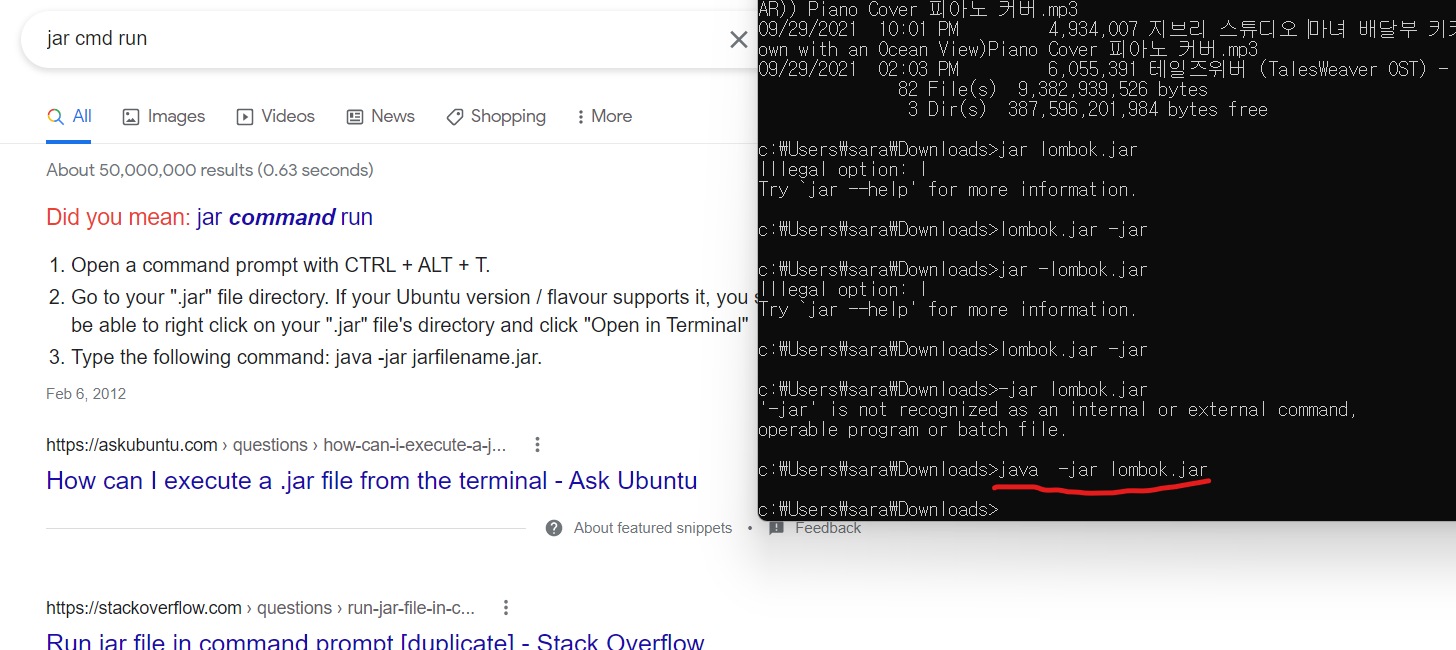Image resolution: width=1456 pixels, height=650 pixels.
Task: Open the options menu for the Stack Overflow result
Action: pyautogui.click(x=506, y=608)
